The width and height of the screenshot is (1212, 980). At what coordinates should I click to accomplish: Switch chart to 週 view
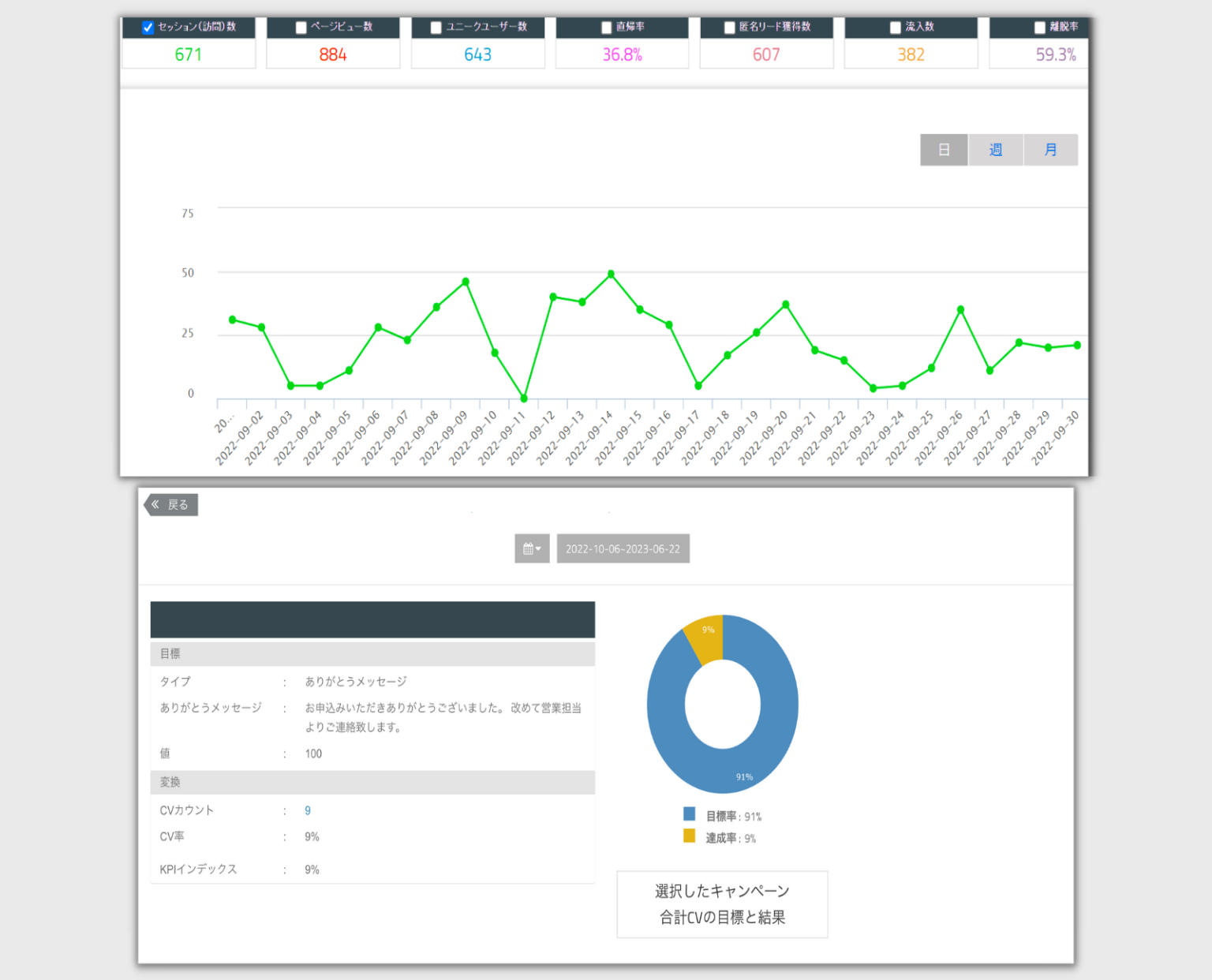(x=996, y=150)
